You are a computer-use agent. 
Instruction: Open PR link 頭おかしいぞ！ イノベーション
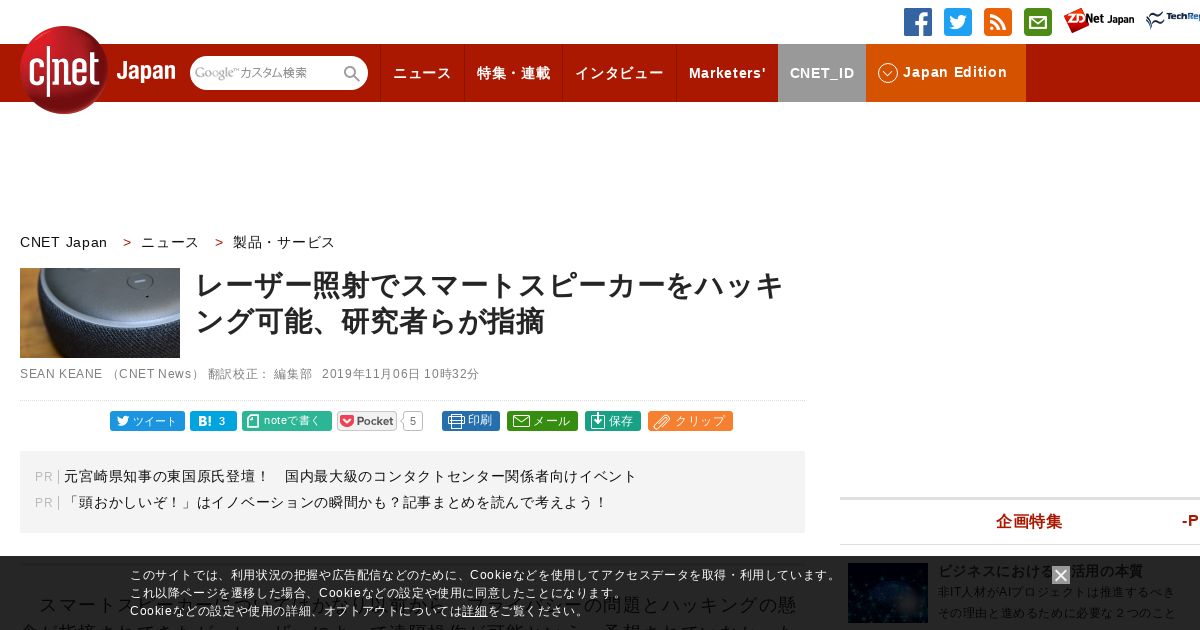[336, 502]
